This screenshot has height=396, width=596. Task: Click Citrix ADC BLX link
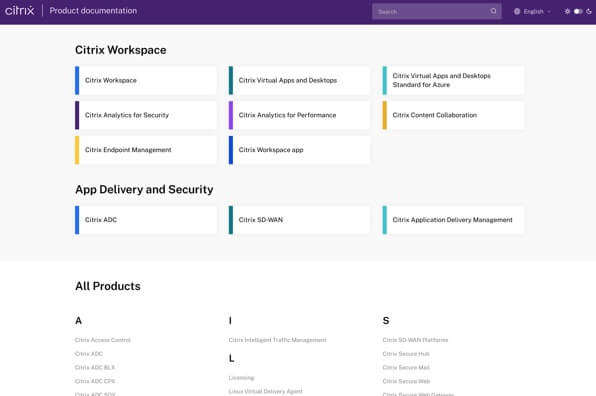point(95,367)
